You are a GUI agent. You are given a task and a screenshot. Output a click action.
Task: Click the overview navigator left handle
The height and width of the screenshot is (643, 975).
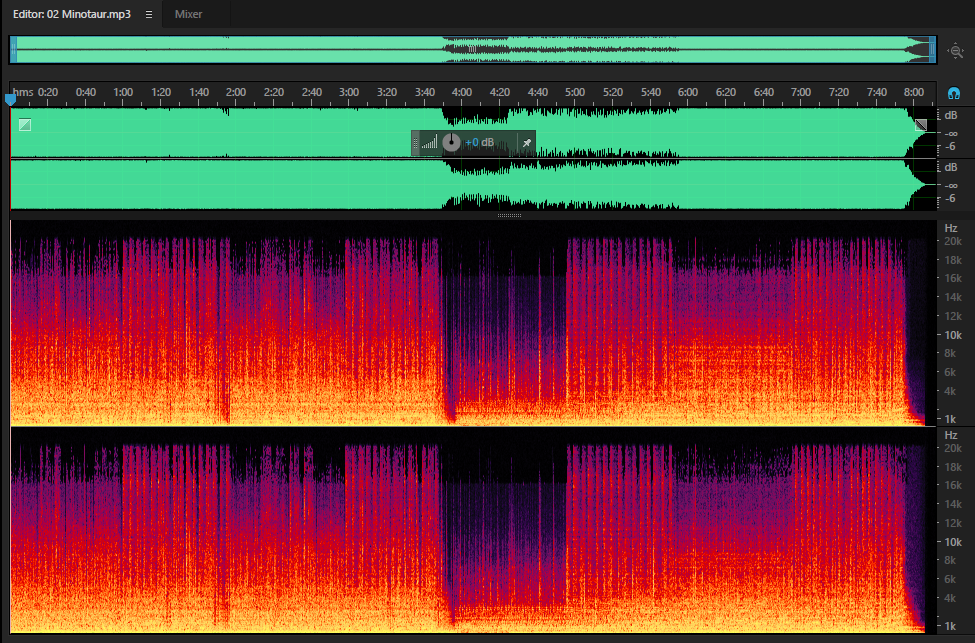coord(13,50)
